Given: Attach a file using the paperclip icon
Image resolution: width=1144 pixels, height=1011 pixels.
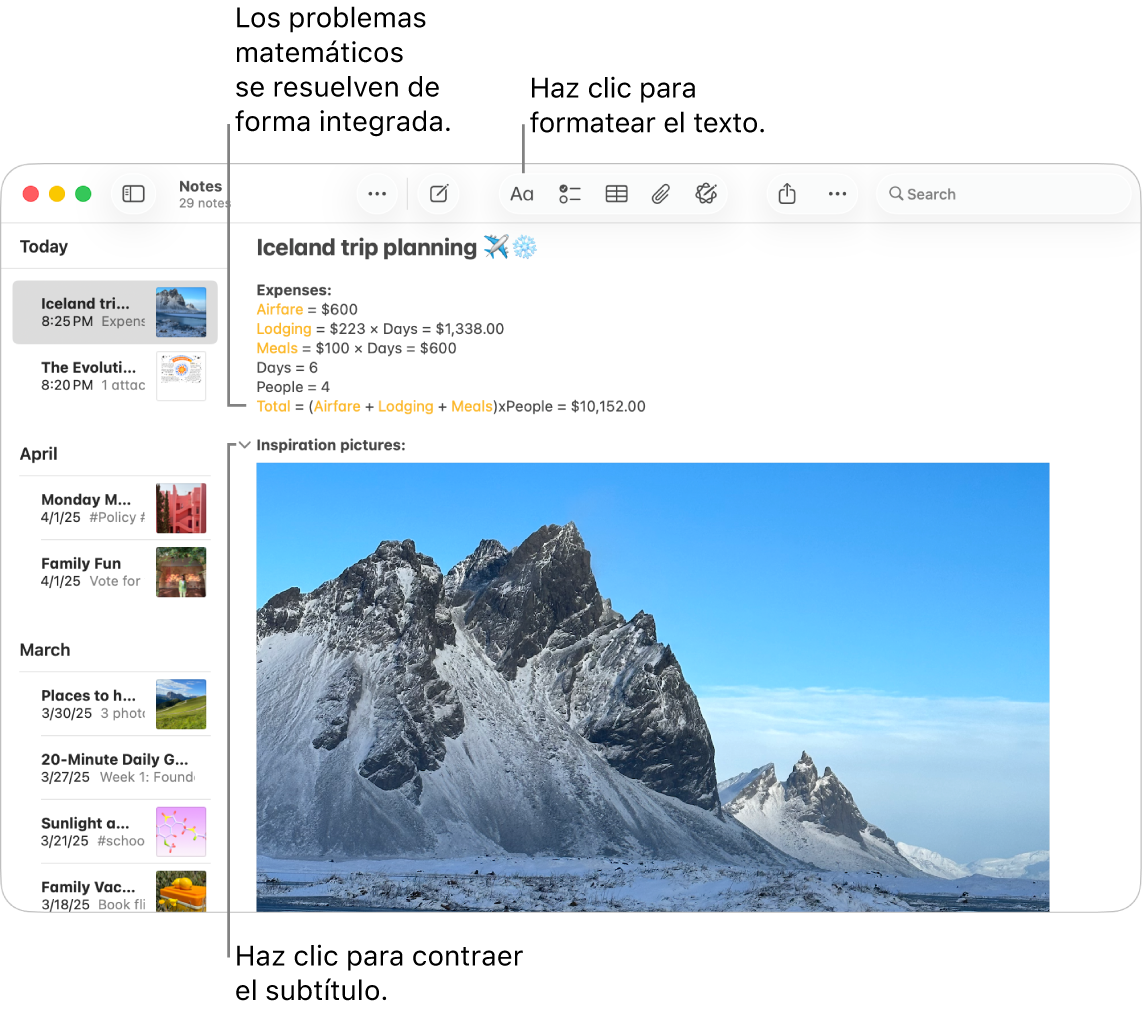Looking at the screenshot, I should click(660, 193).
